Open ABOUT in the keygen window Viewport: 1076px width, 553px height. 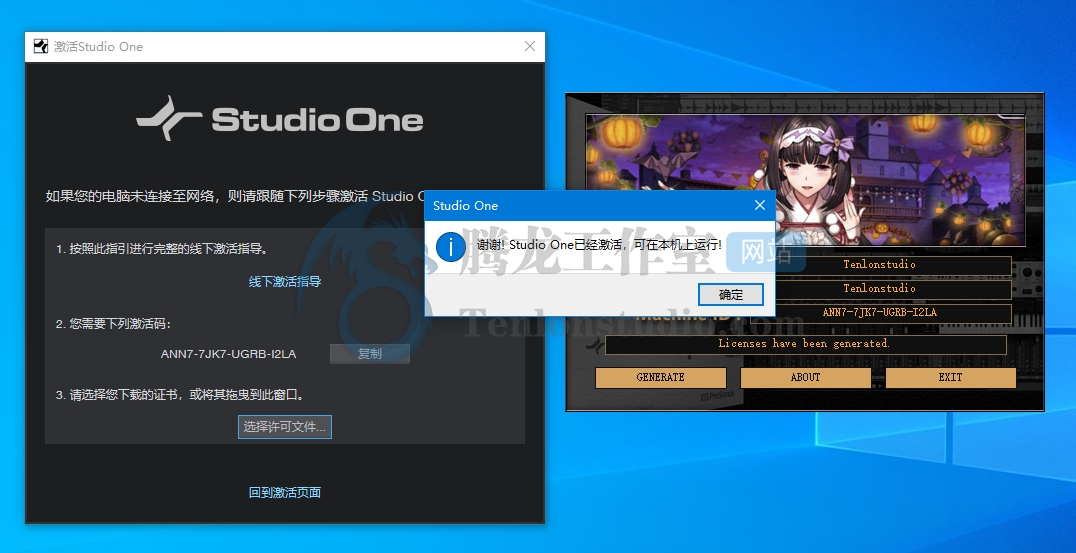click(x=806, y=377)
